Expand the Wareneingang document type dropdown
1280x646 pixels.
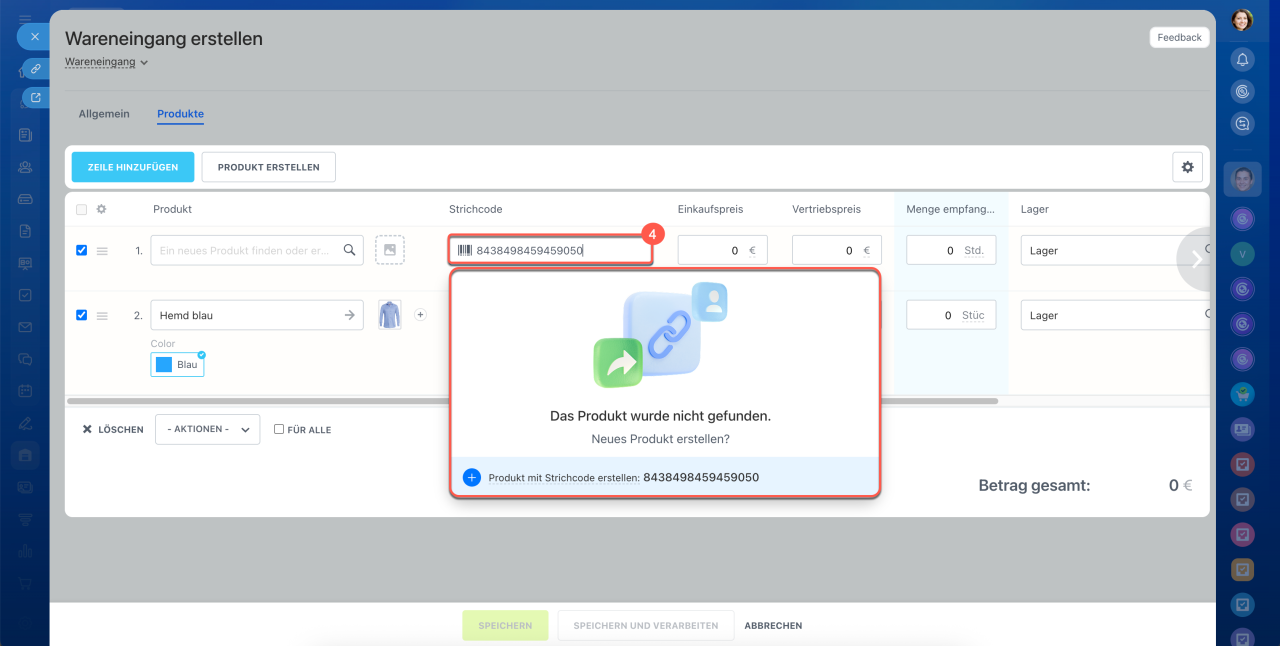[x=107, y=62]
